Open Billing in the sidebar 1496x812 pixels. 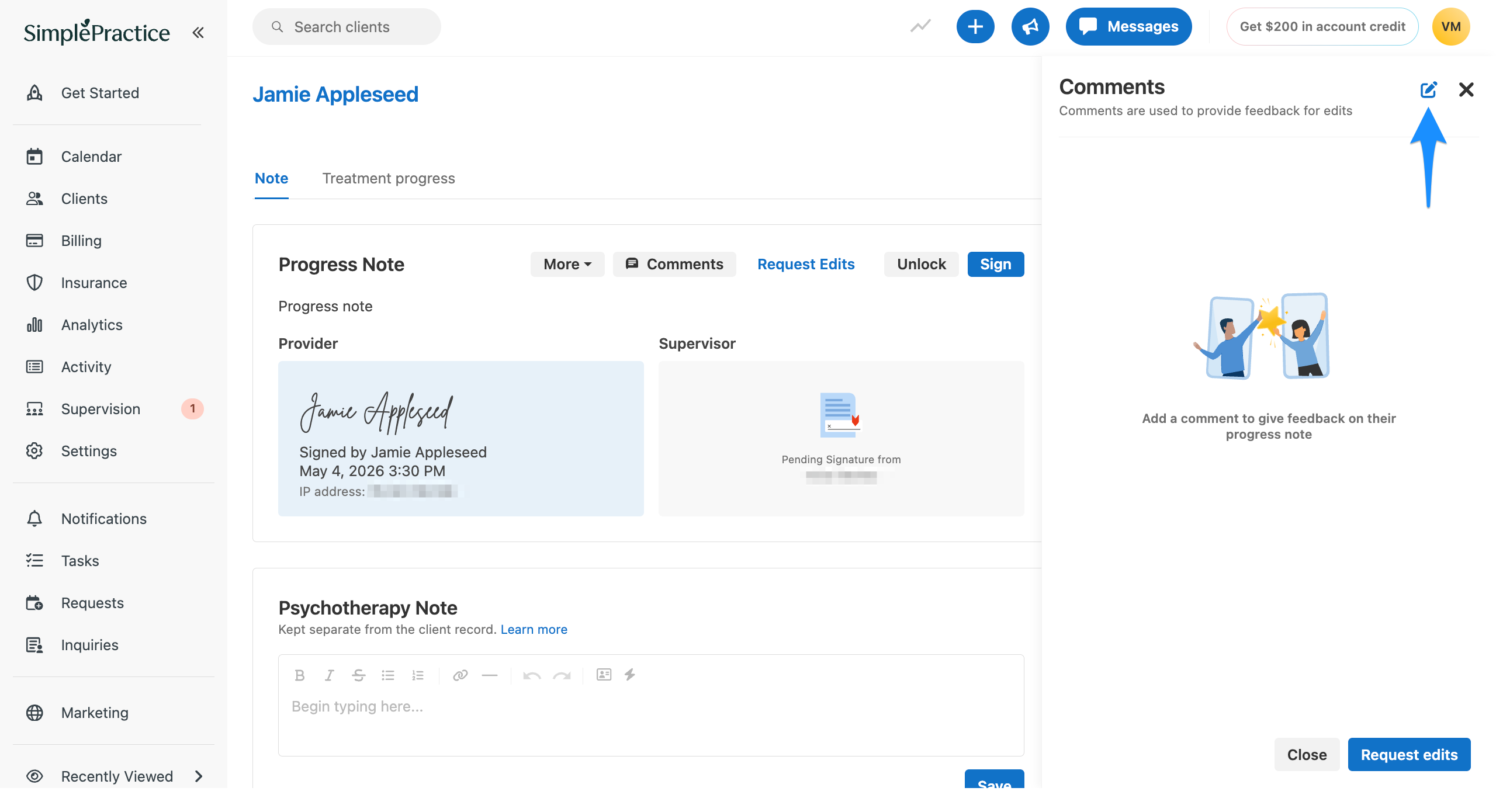81,241
